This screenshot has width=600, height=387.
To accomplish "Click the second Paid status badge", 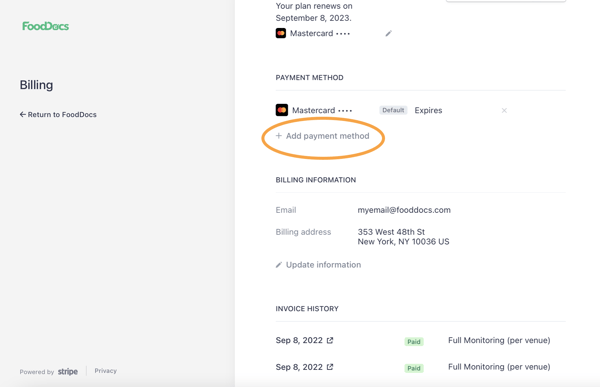I will pyautogui.click(x=414, y=368).
